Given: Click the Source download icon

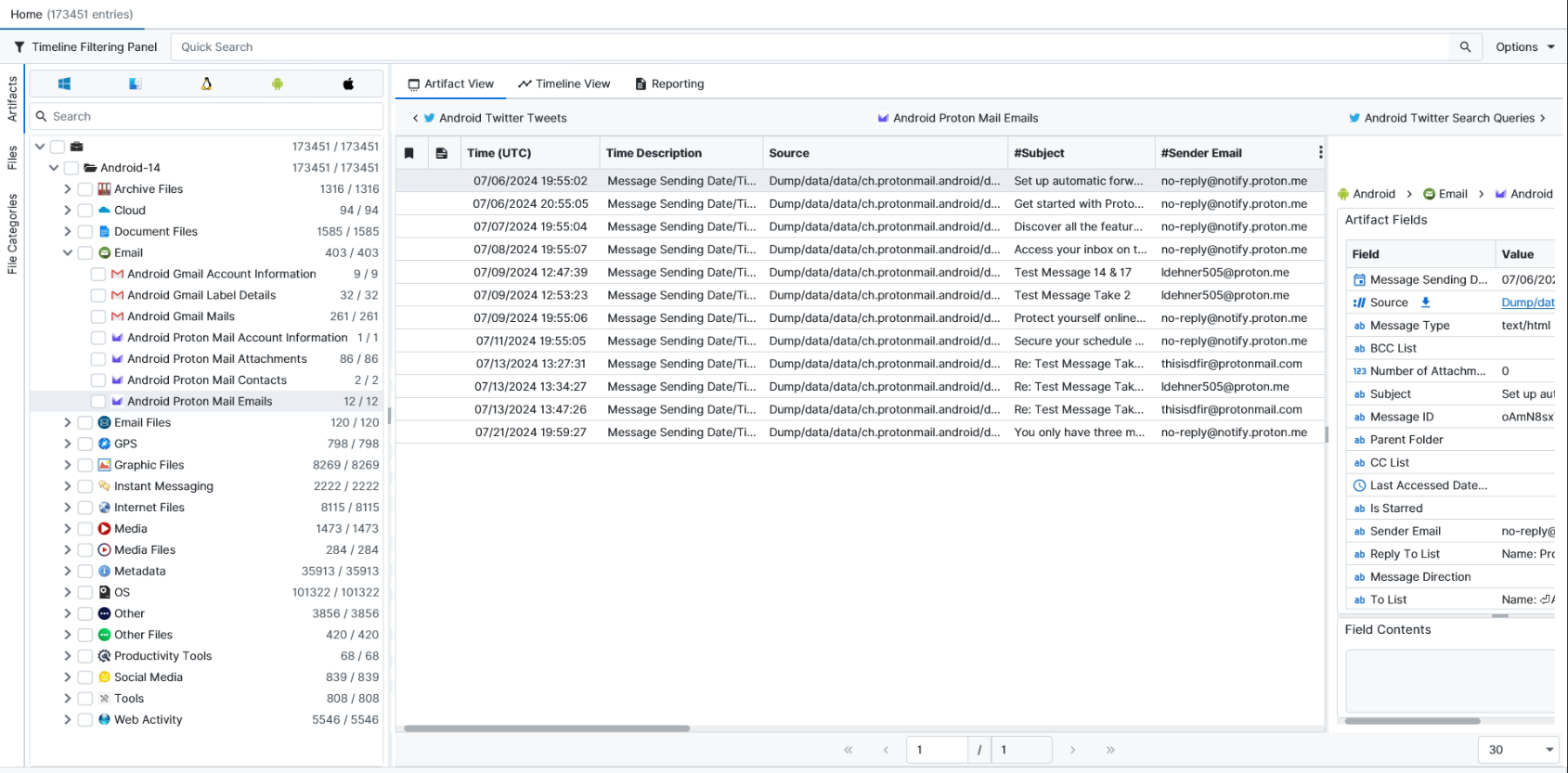Looking at the screenshot, I should pyautogui.click(x=1425, y=303).
